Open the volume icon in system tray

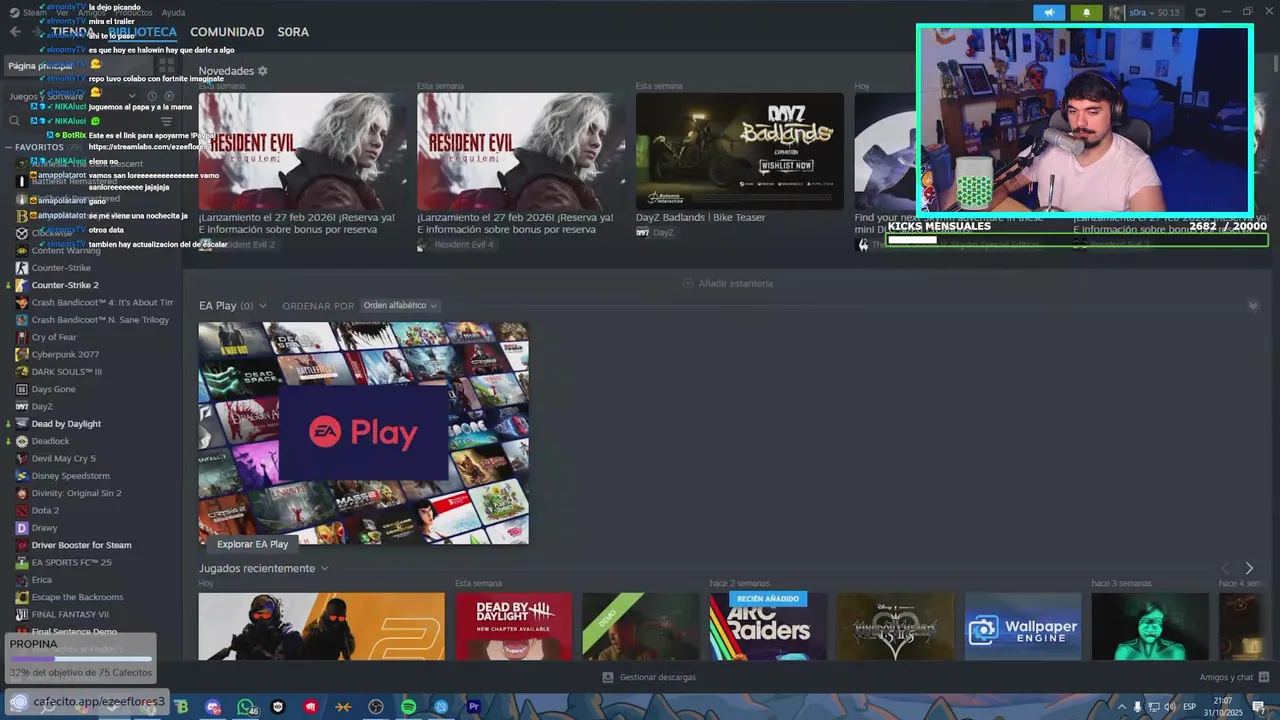1168,707
